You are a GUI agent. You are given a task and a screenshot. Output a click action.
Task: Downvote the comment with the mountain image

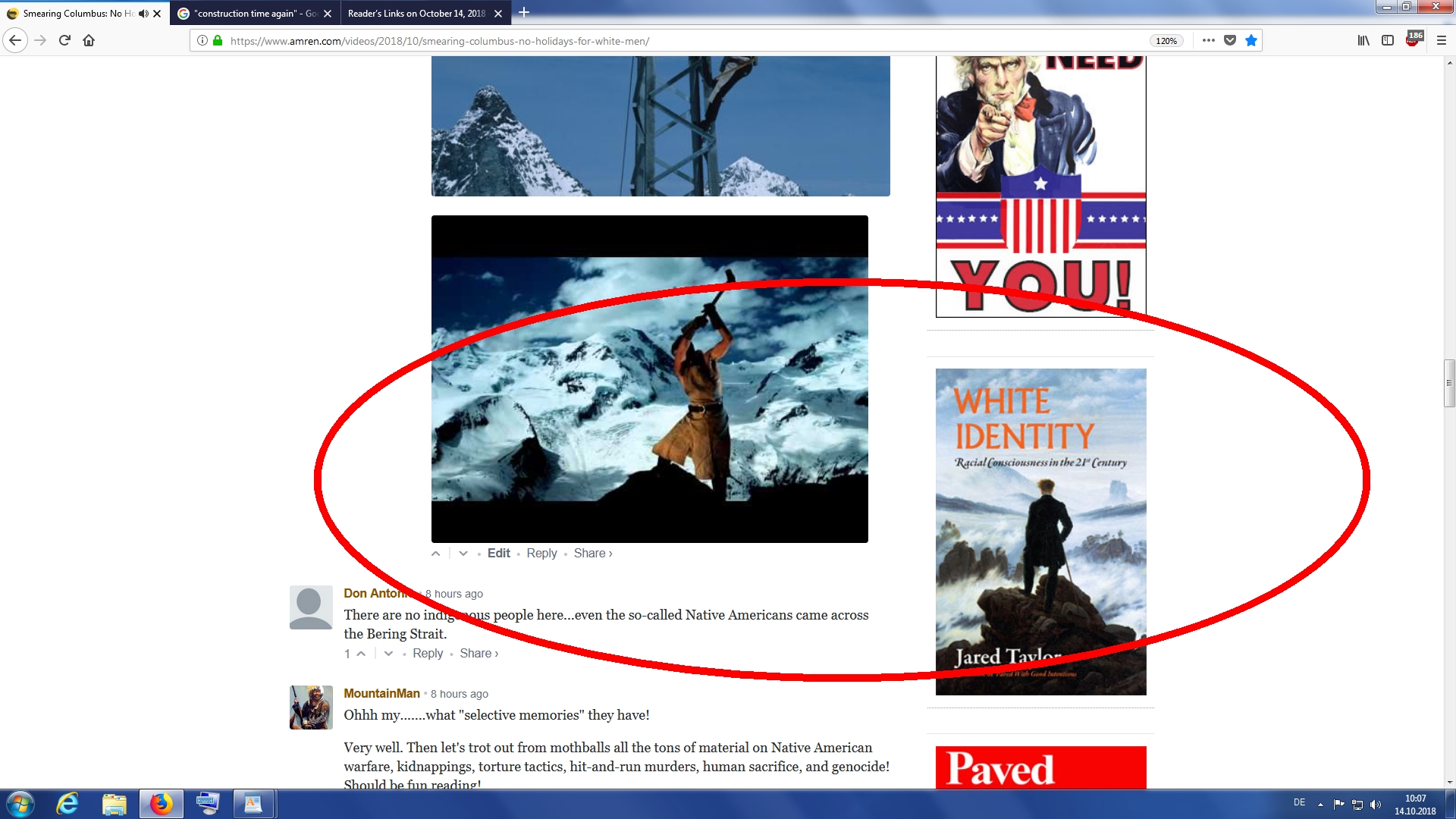point(463,554)
